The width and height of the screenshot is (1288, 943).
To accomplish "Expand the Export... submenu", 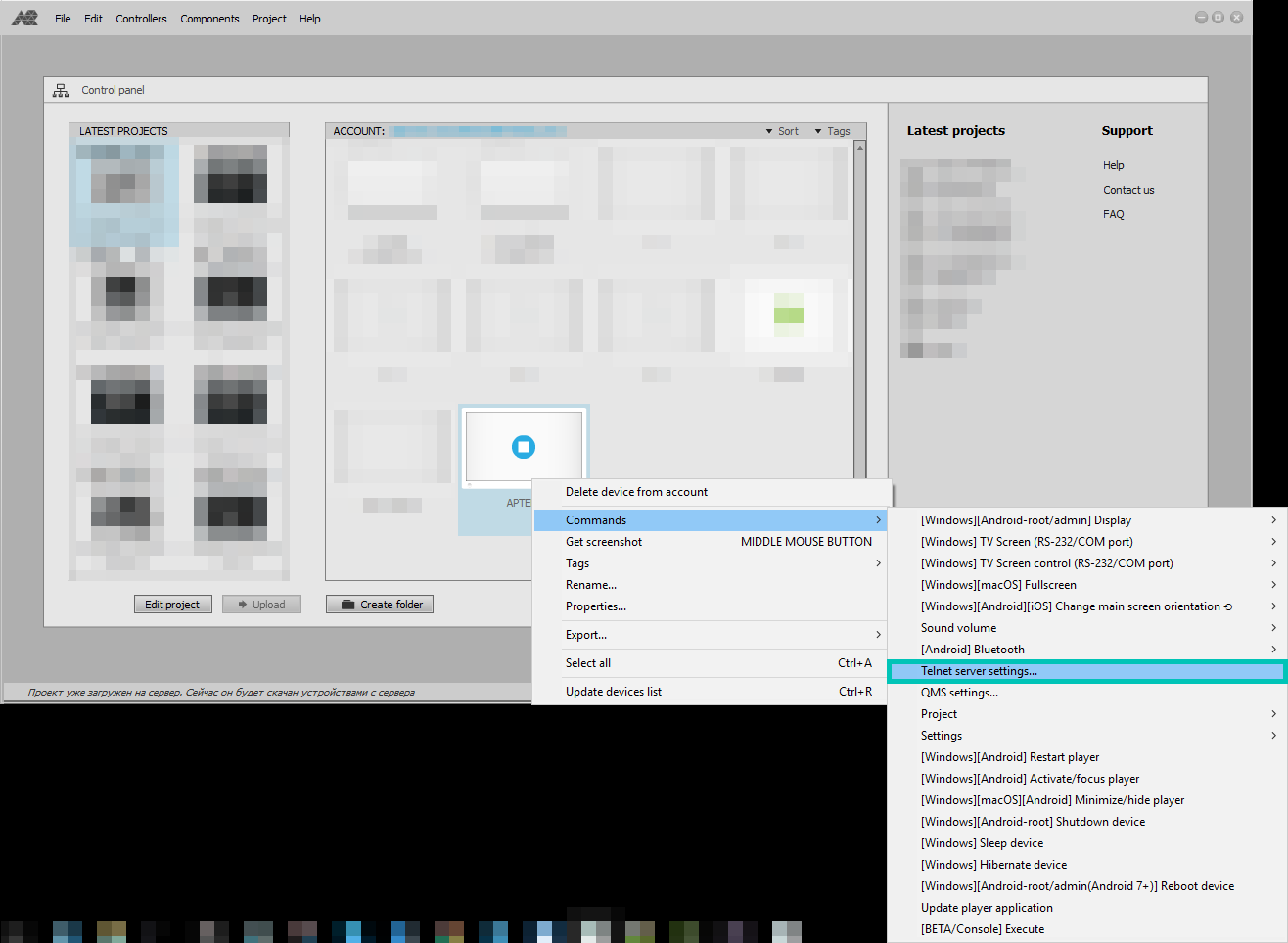I will point(878,635).
